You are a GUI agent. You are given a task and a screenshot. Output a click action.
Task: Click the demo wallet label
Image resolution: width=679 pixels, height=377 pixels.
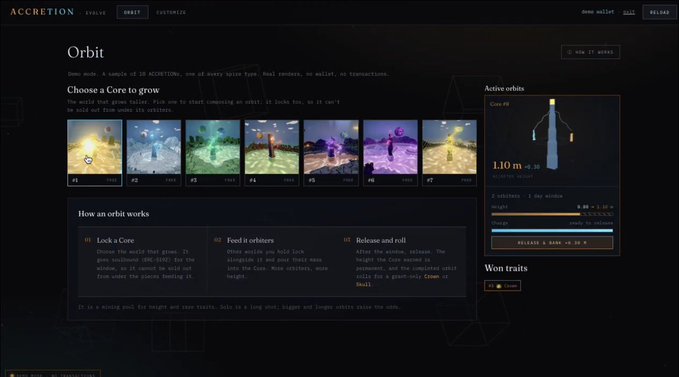point(598,12)
